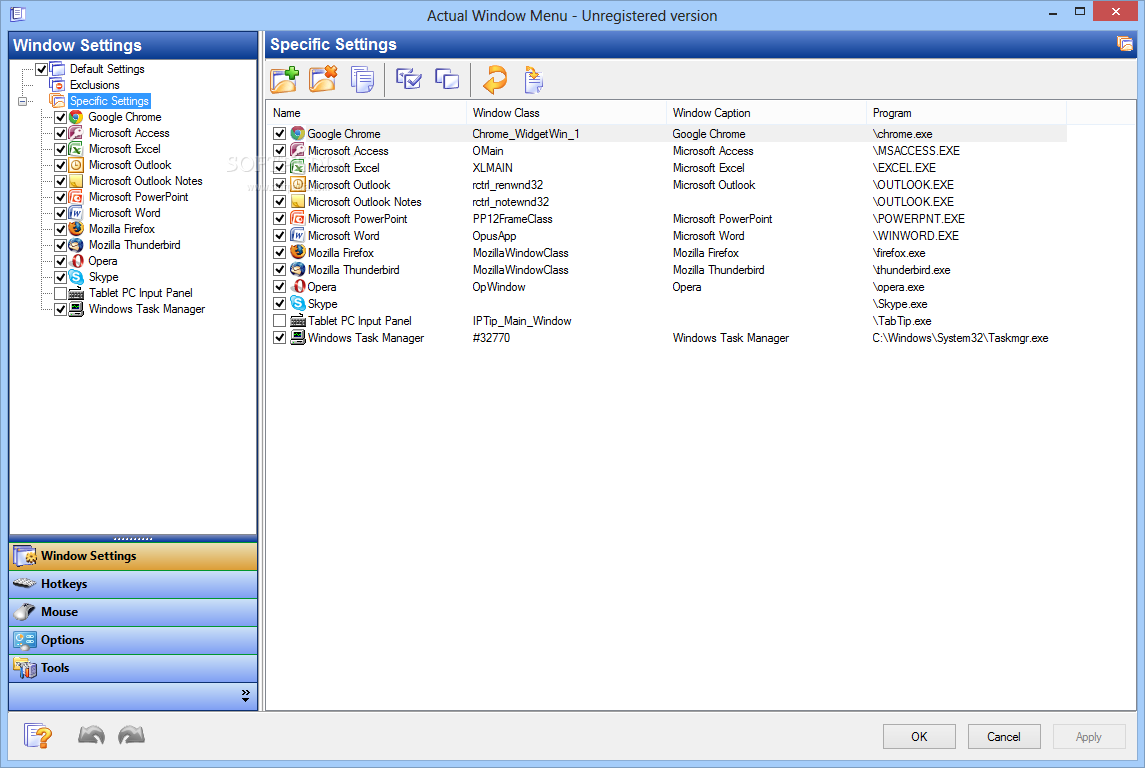The image size is (1145, 768).
Task: Expand the navigation pane overflow chevron
Action: coord(245,696)
